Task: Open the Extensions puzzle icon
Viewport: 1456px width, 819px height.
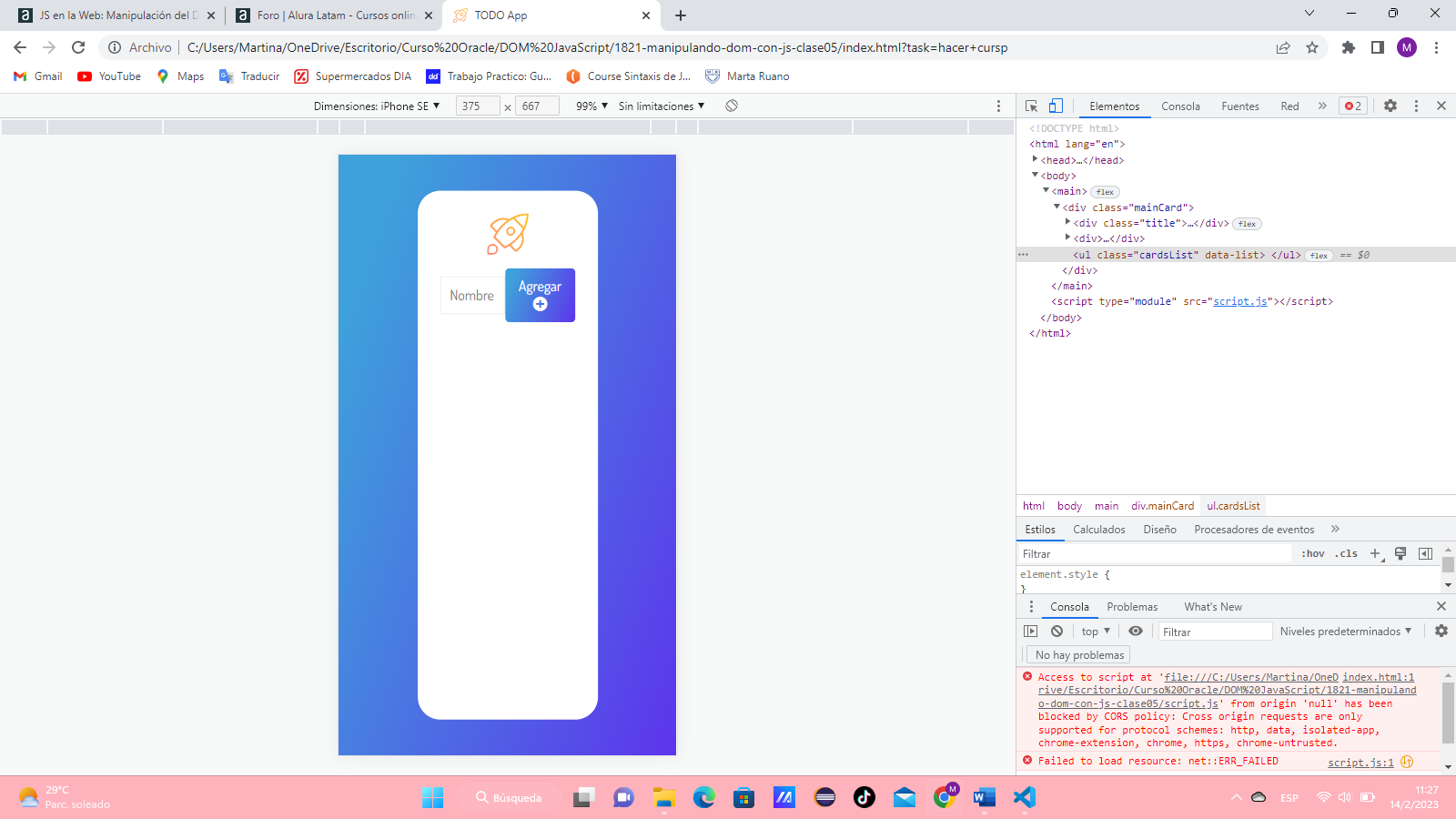Action: [1349, 47]
